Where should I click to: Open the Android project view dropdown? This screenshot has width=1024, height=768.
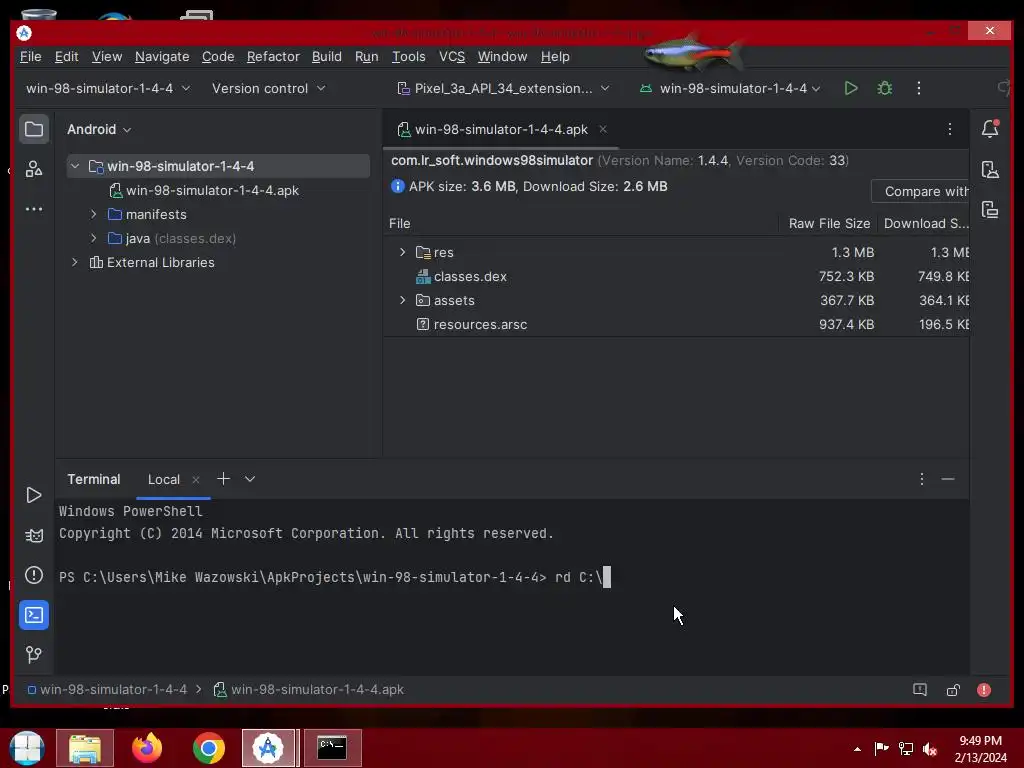[99, 129]
